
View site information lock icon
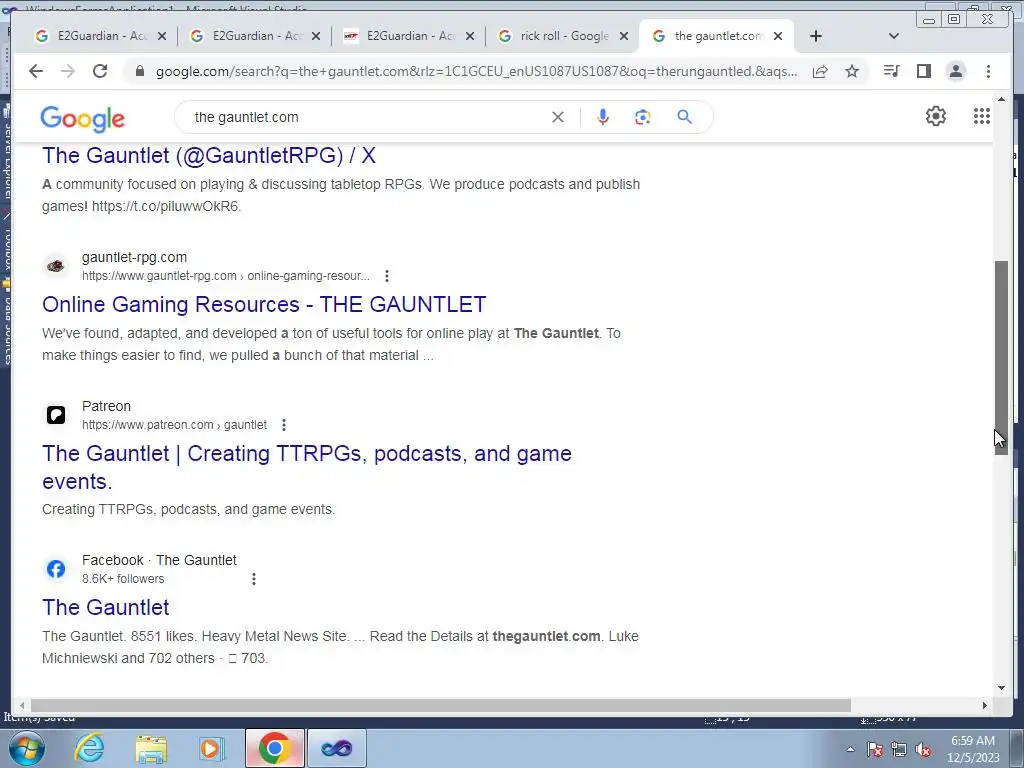coord(139,71)
